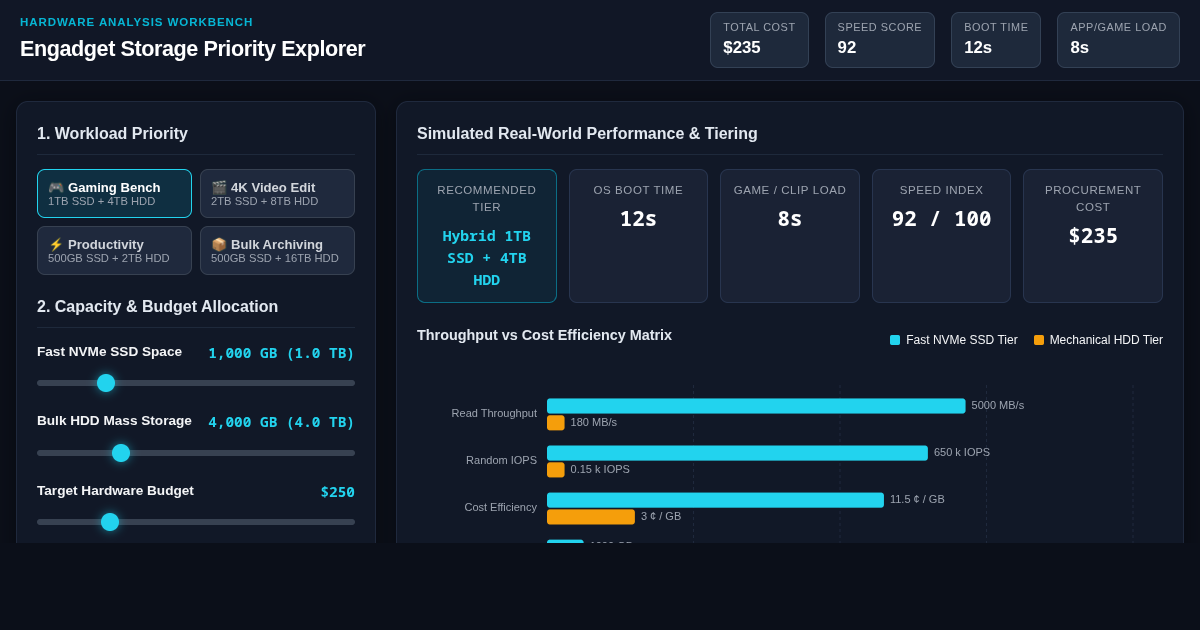Click the 'Read Throughput' axis label

(x=494, y=413)
